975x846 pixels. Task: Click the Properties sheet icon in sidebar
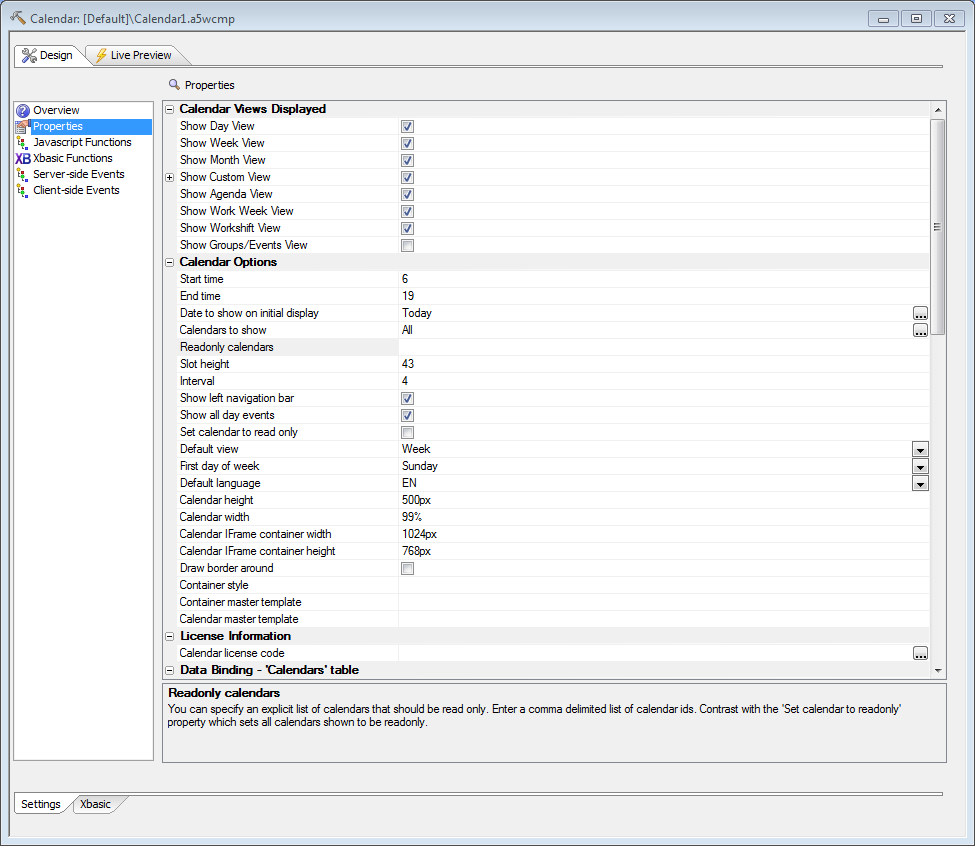pyautogui.click(x=23, y=127)
